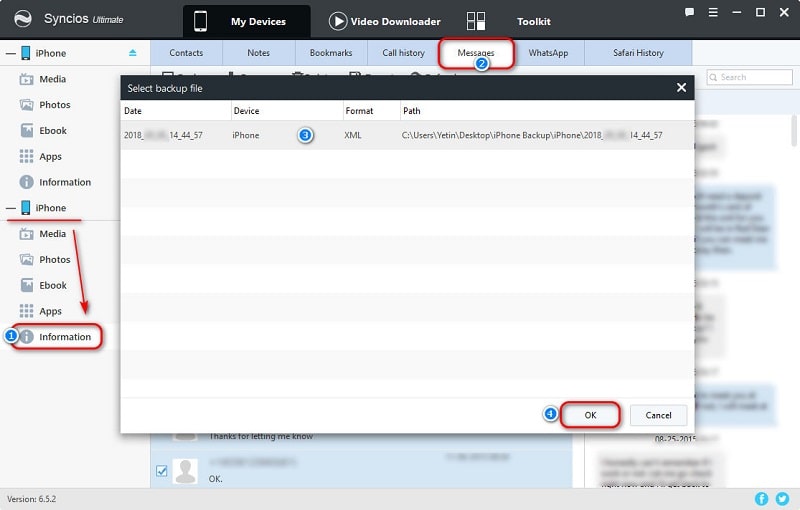This screenshot has height=510, width=800.
Task: Click the second iPhone device icon
Action: click(x=26, y=208)
